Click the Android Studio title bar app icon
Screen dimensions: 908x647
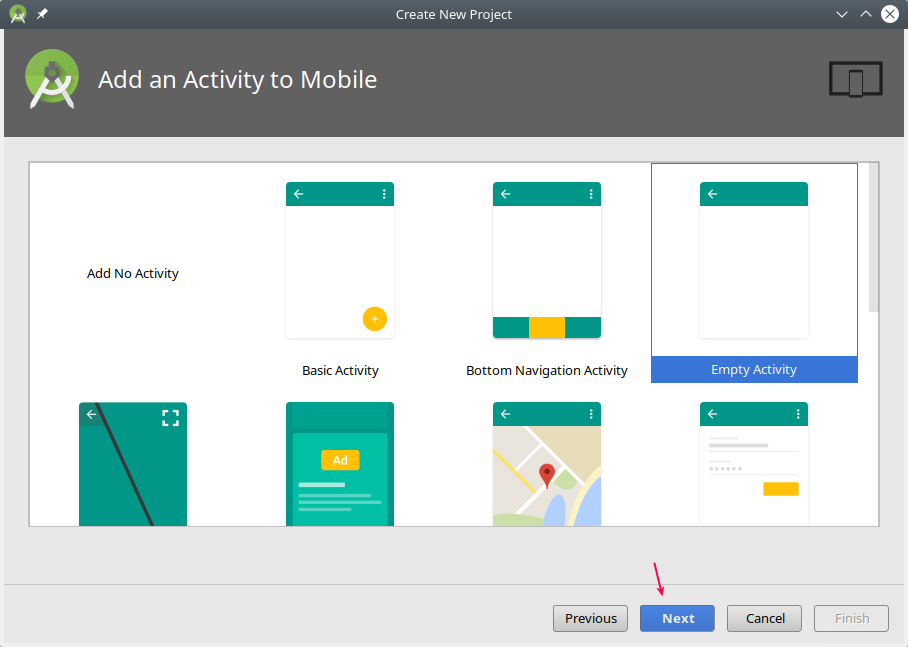[17, 14]
